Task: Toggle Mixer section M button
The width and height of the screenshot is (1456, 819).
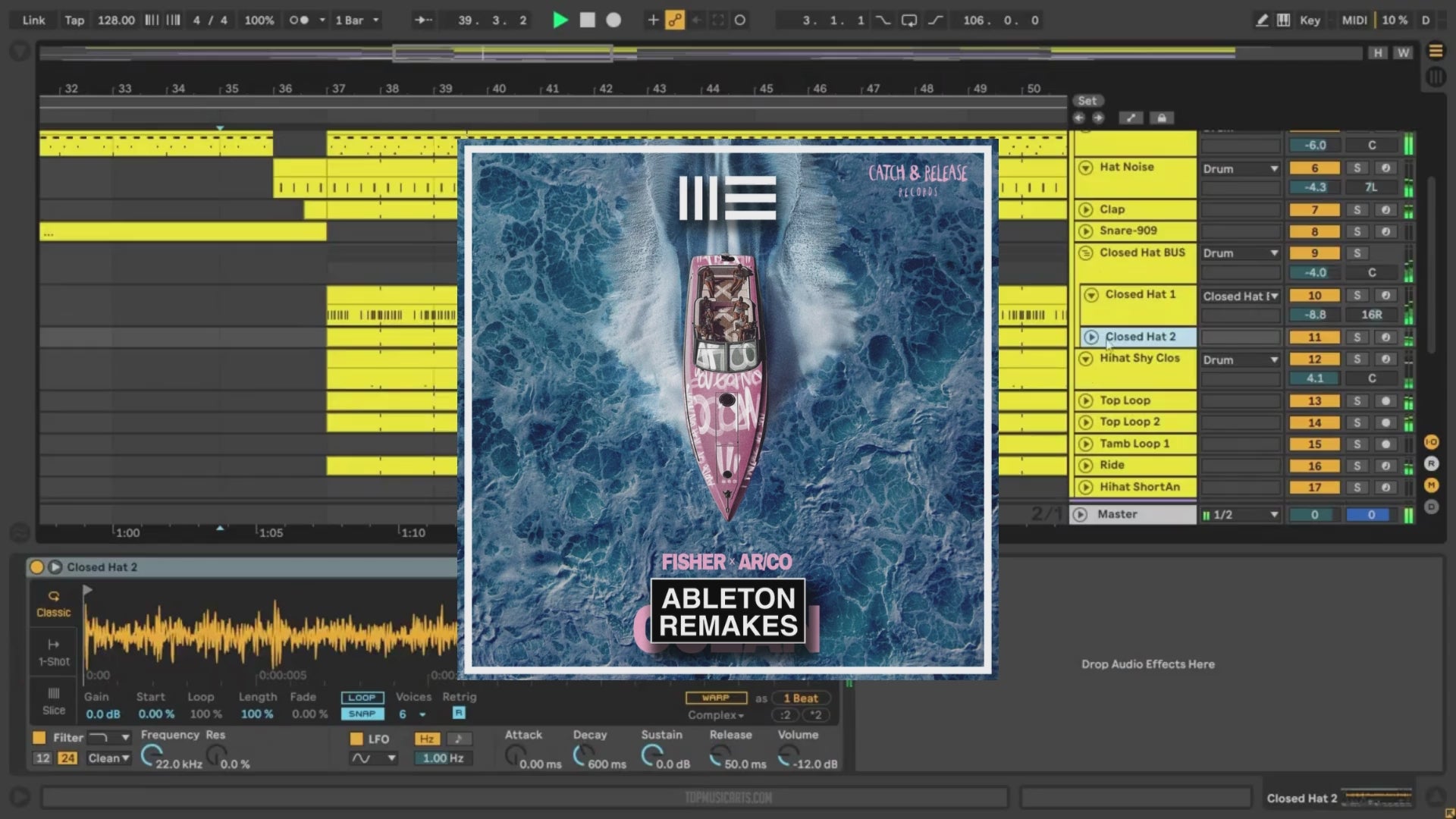Action: (1431, 485)
